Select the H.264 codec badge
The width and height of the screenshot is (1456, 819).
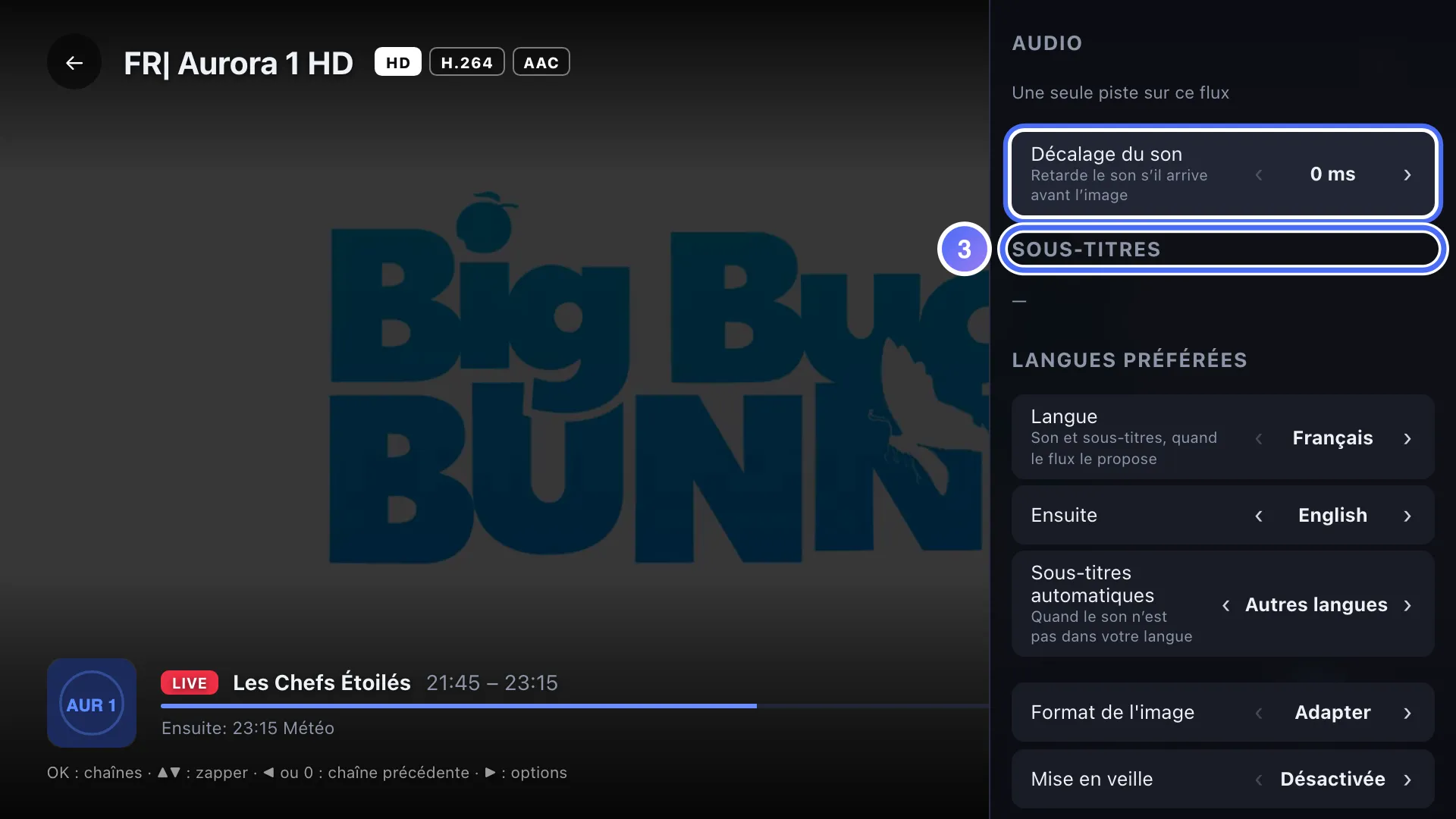466,62
